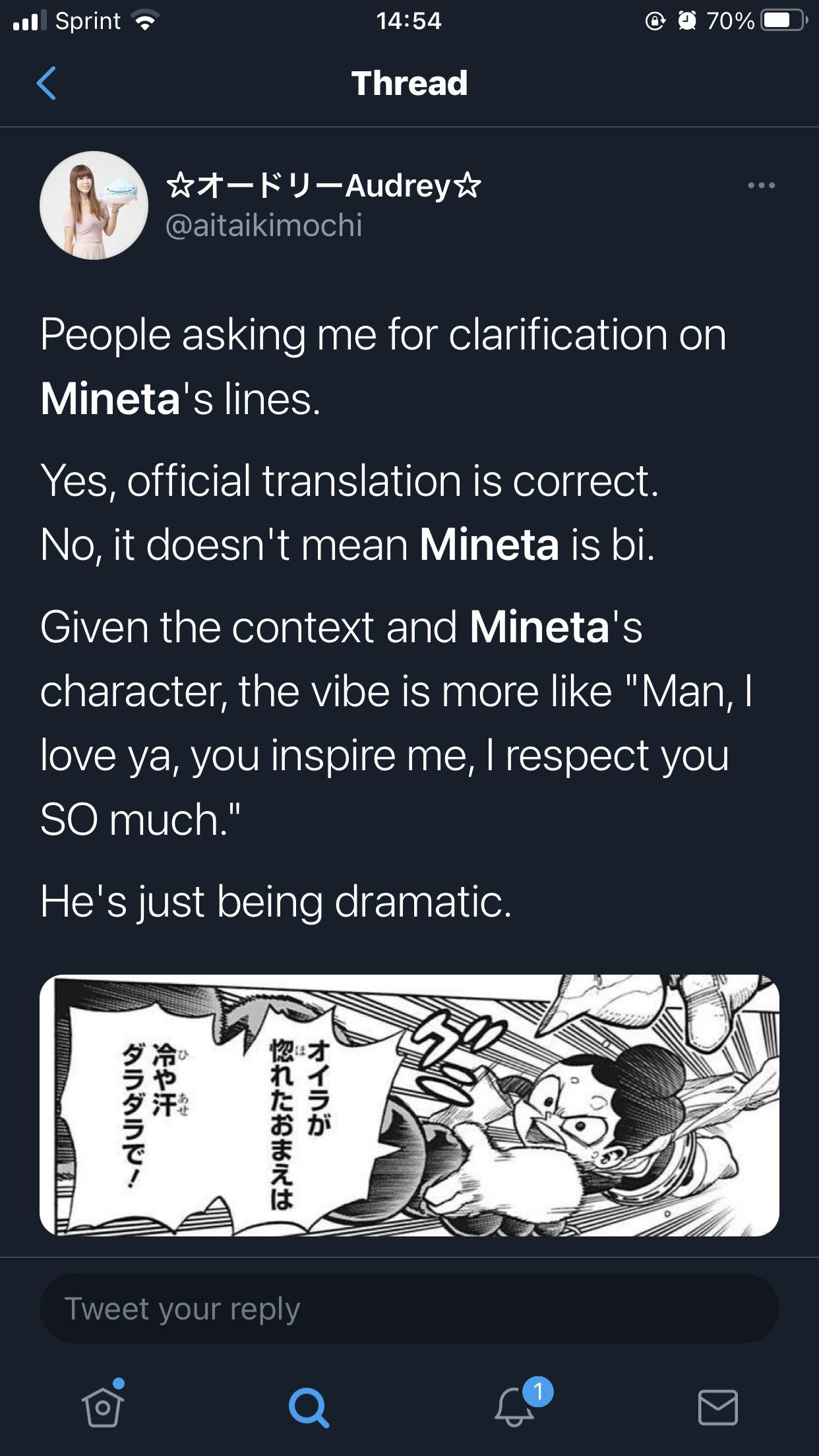Tap the 14:54 status bar clock
Screen dimensions: 819x1456
[x=409, y=21]
